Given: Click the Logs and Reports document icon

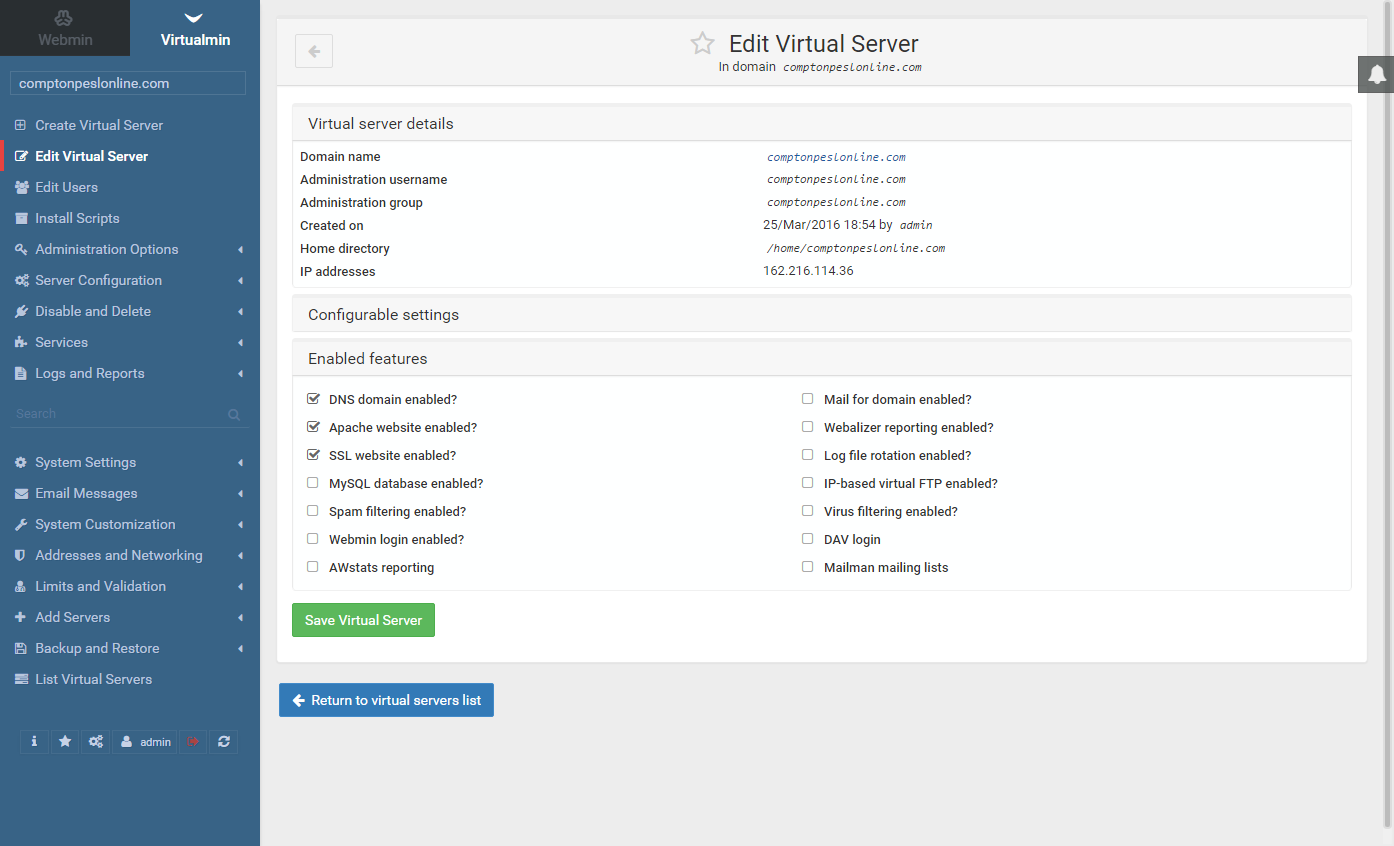Looking at the screenshot, I should click(21, 373).
